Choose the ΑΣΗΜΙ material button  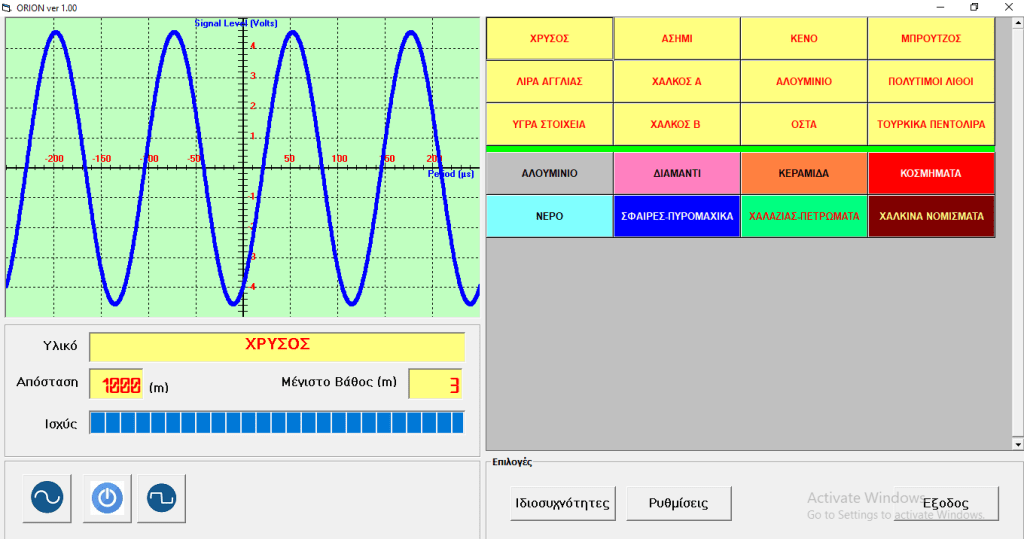point(677,39)
